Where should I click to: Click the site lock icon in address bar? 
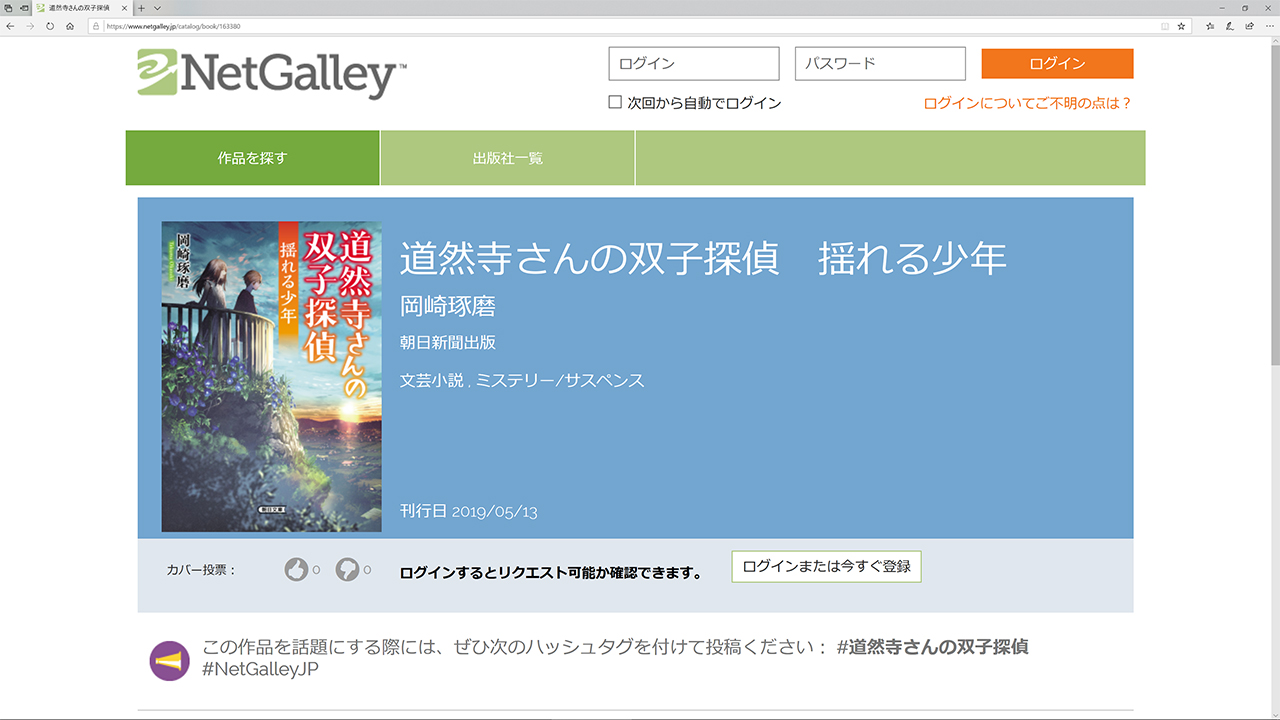pos(97,26)
